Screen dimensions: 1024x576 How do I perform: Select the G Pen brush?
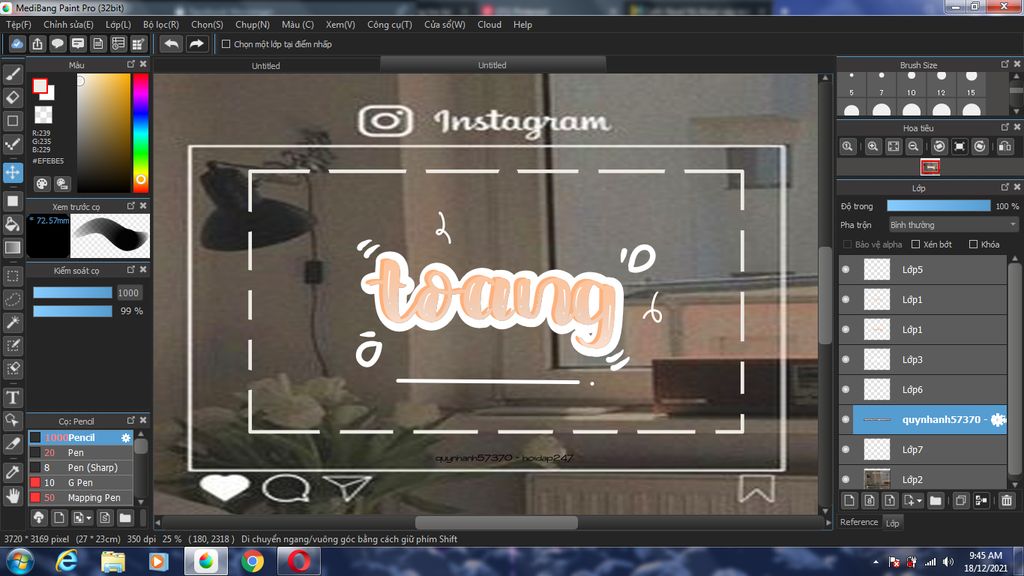pos(80,483)
